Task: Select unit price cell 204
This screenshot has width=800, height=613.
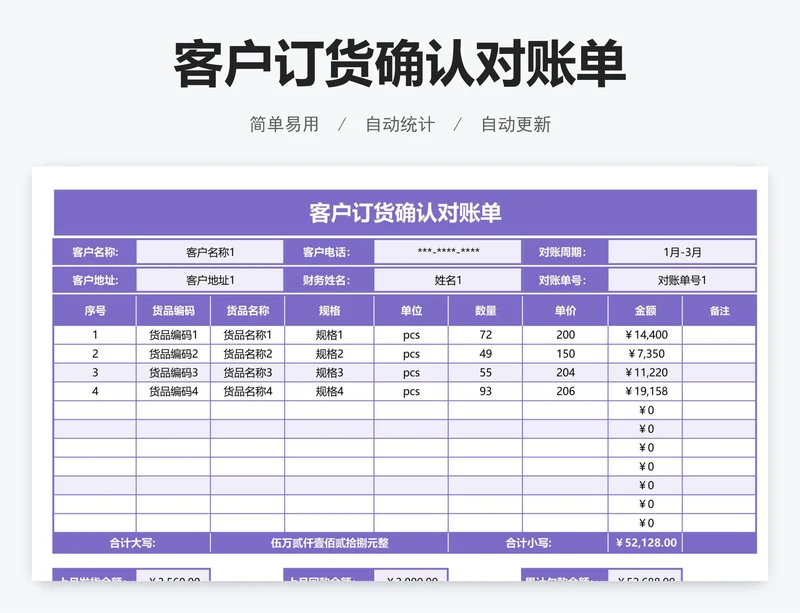Action: [565, 373]
